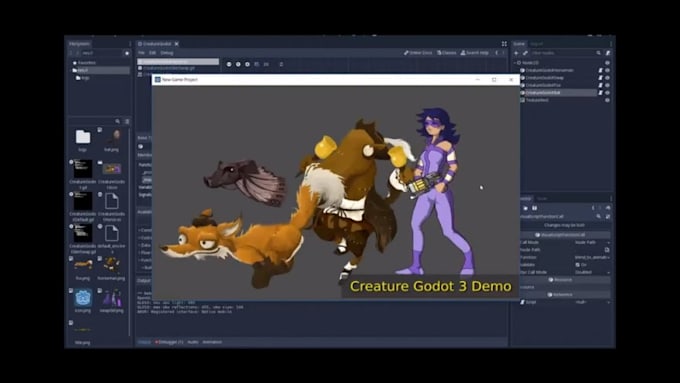Open script attached to CreatureGodotFox node
The height and width of the screenshot is (383, 680).
tap(601, 85)
